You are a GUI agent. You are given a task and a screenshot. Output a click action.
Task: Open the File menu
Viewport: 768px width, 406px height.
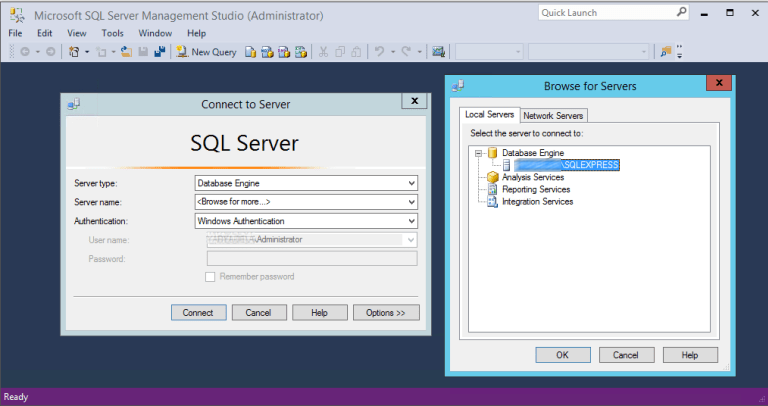click(15, 33)
